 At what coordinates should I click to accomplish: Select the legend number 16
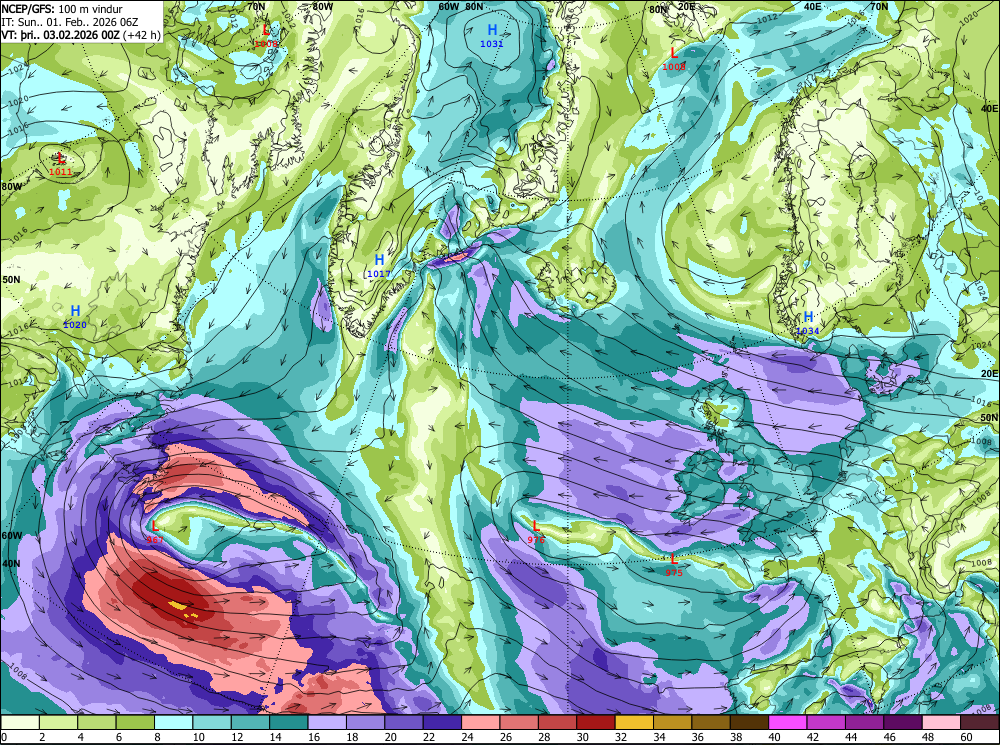pos(312,737)
